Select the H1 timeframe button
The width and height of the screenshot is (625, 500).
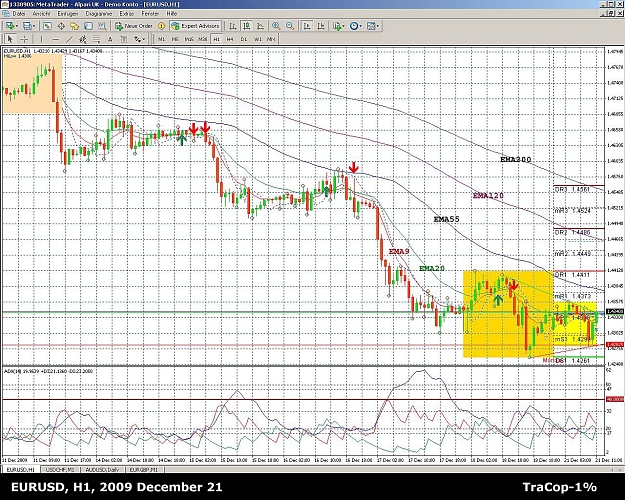pyautogui.click(x=216, y=39)
